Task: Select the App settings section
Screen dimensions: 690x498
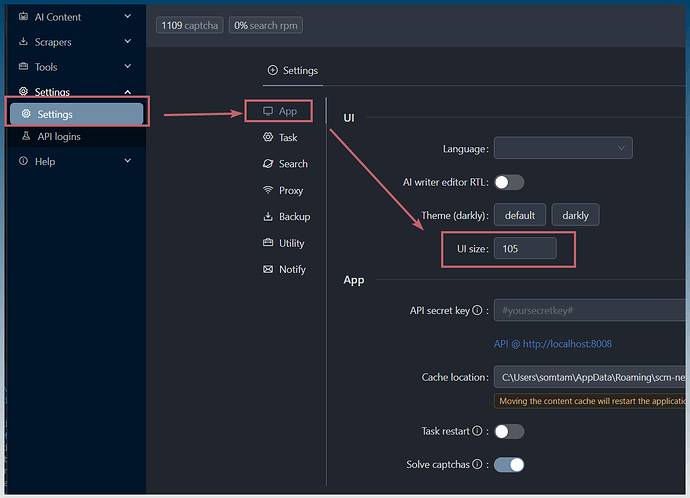Action: coord(279,111)
